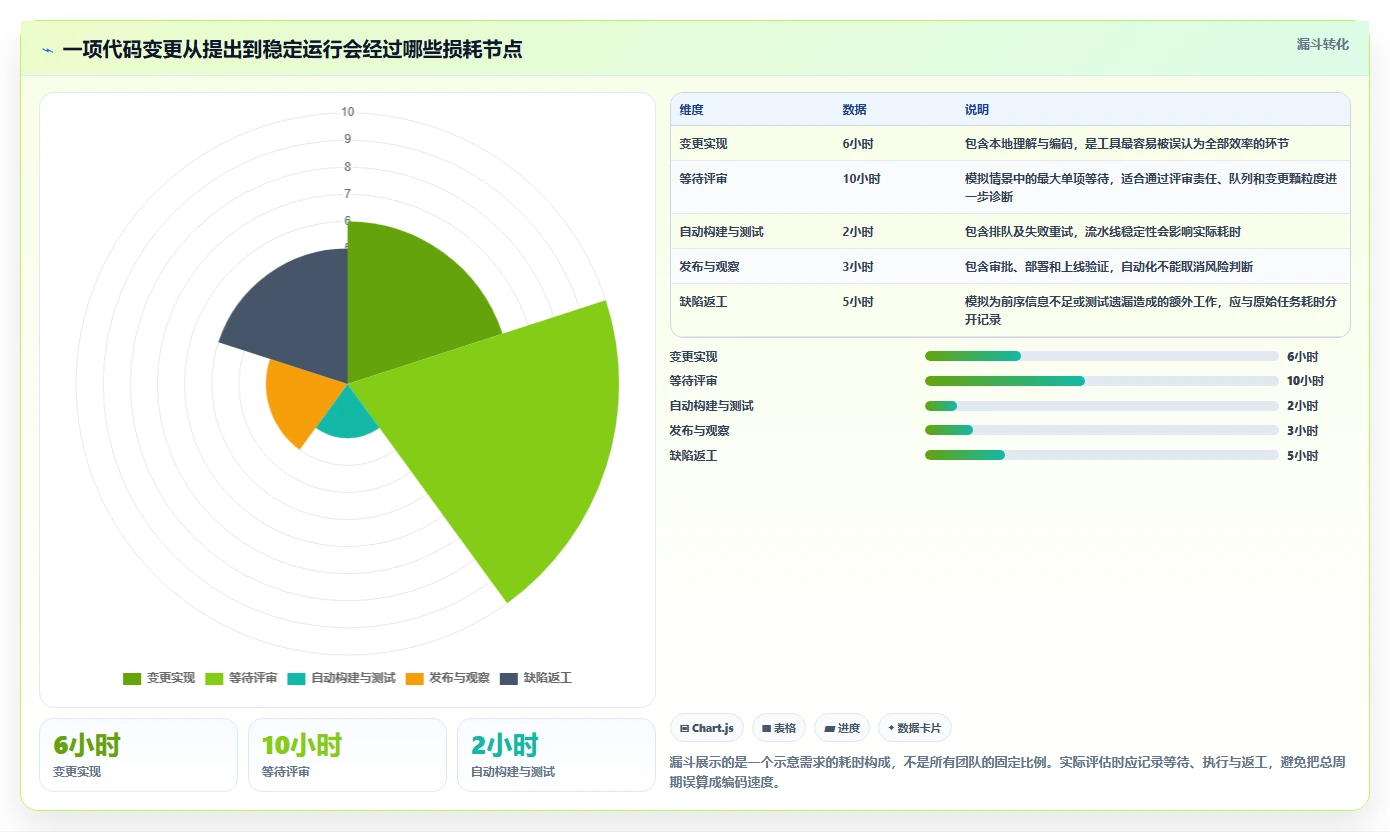Click the 缺陷返工 progress bar

1102,455
